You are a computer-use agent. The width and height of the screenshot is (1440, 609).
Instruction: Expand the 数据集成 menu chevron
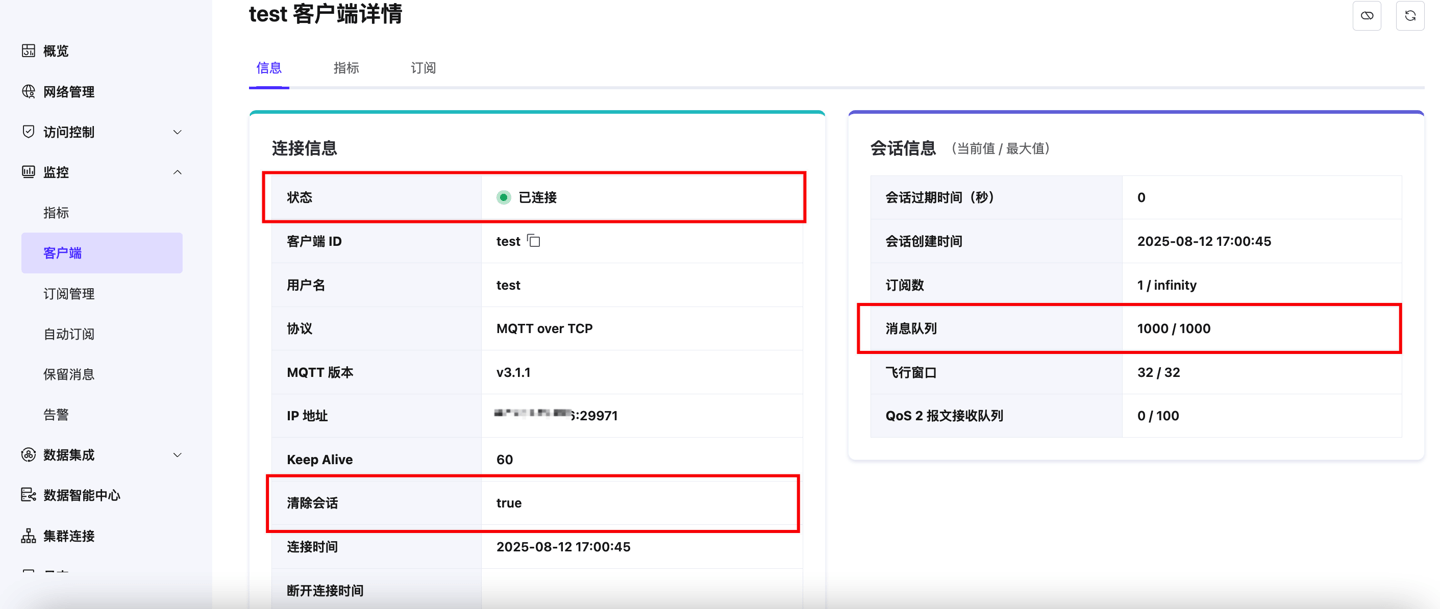point(177,455)
